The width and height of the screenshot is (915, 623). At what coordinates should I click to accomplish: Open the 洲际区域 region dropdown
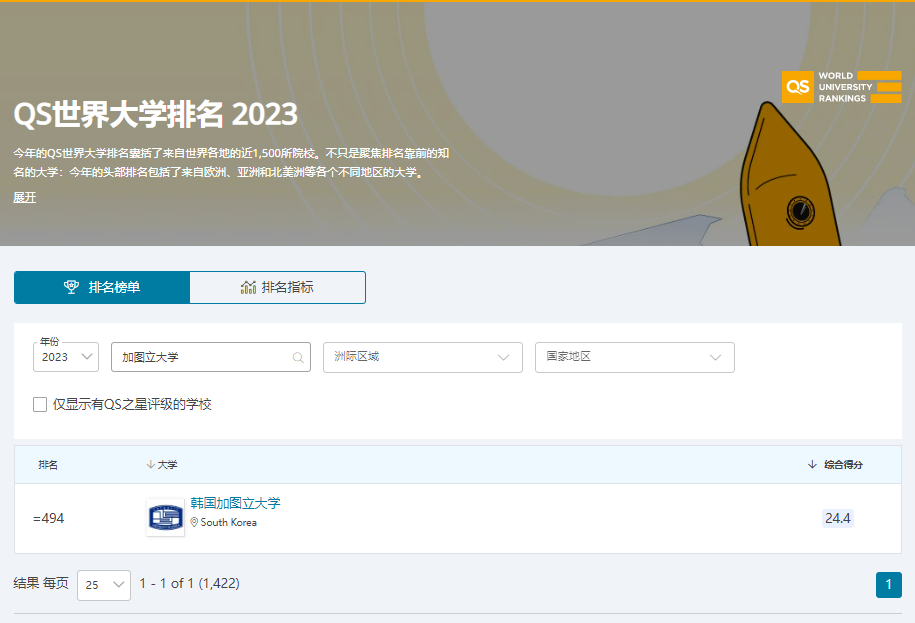(x=422, y=357)
